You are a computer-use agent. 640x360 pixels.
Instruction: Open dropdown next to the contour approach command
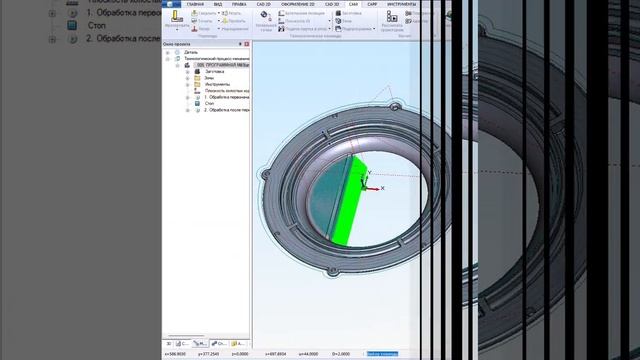(x=329, y=29)
